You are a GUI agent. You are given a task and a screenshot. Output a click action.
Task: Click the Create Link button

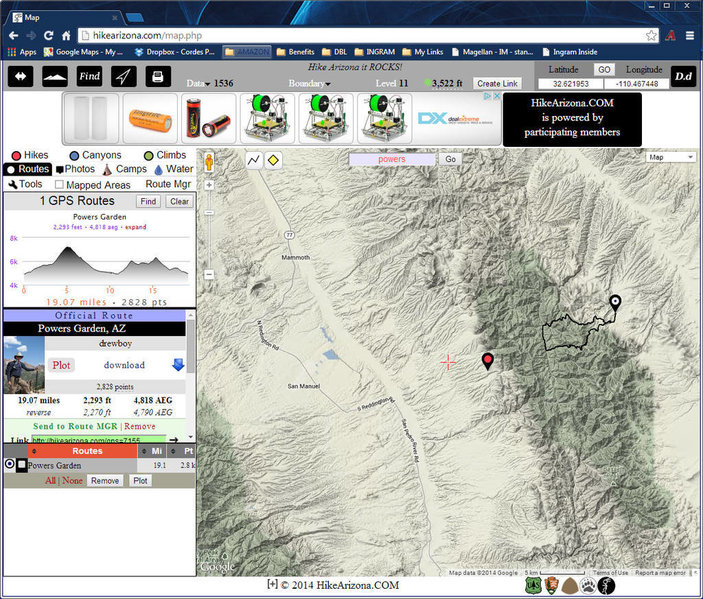pyautogui.click(x=497, y=83)
